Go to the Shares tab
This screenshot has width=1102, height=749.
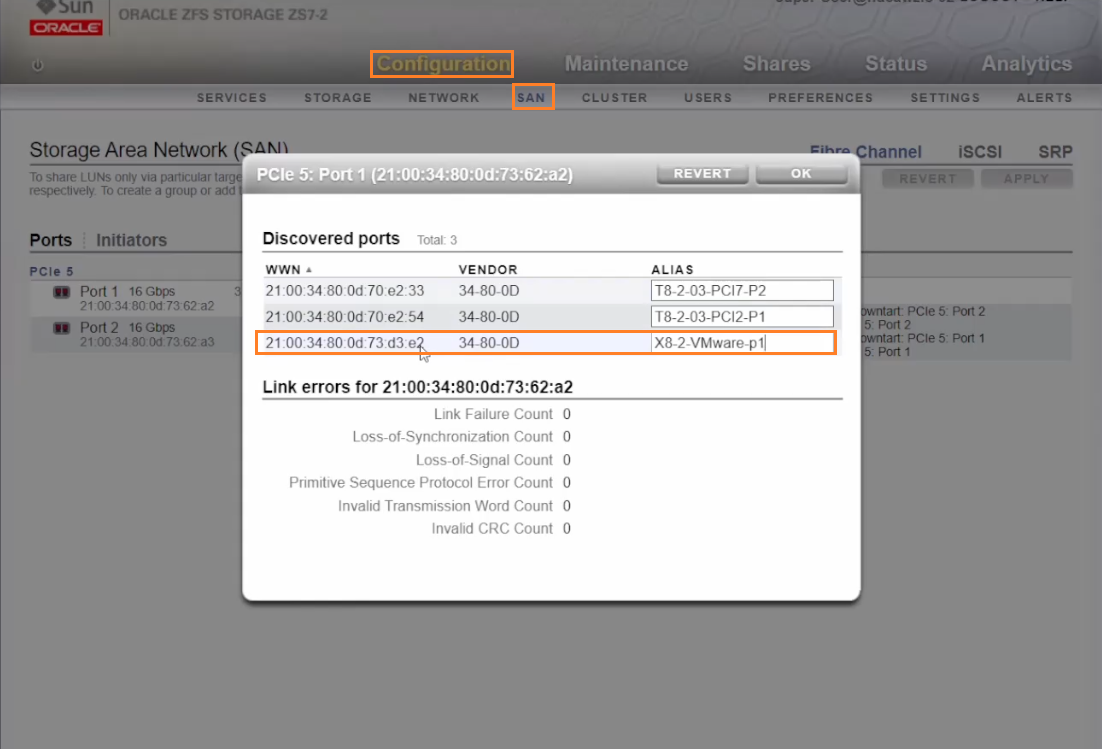(x=777, y=64)
